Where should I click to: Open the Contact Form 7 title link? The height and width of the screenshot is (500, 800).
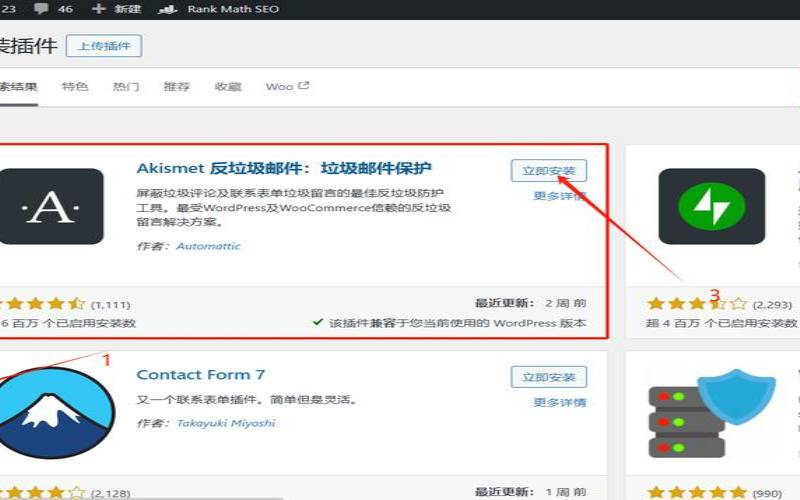[x=201, y=374]
